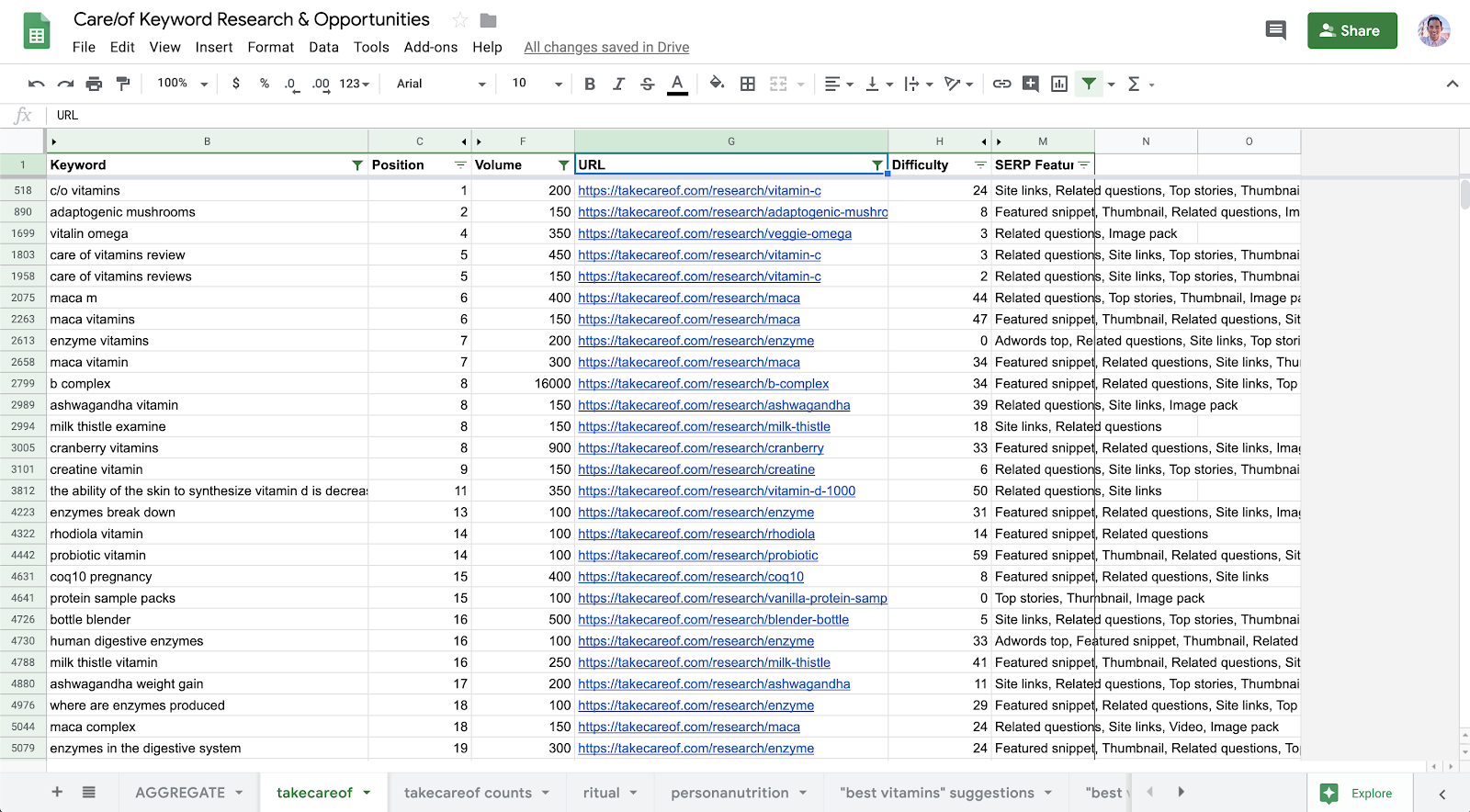1470x812 pixels.
Task: Open the Volume column filter button
Action: [x=563, y=165]
